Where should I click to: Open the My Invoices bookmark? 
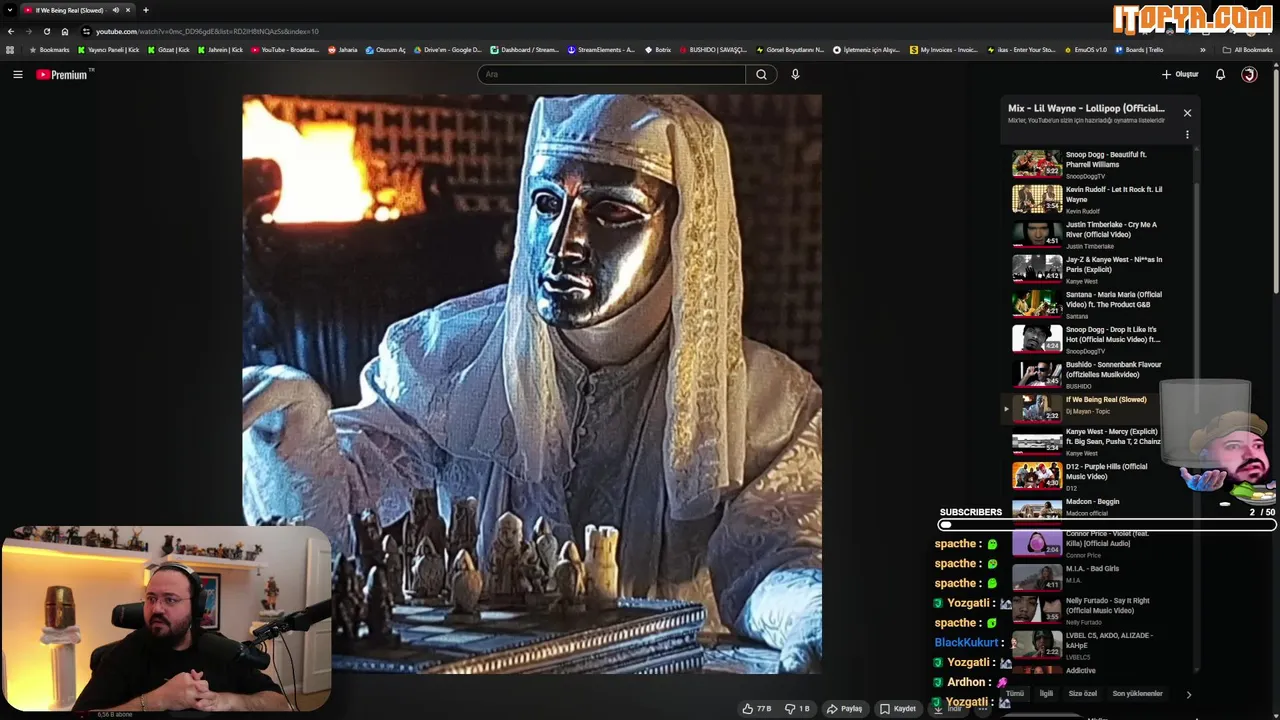point(943,50)
